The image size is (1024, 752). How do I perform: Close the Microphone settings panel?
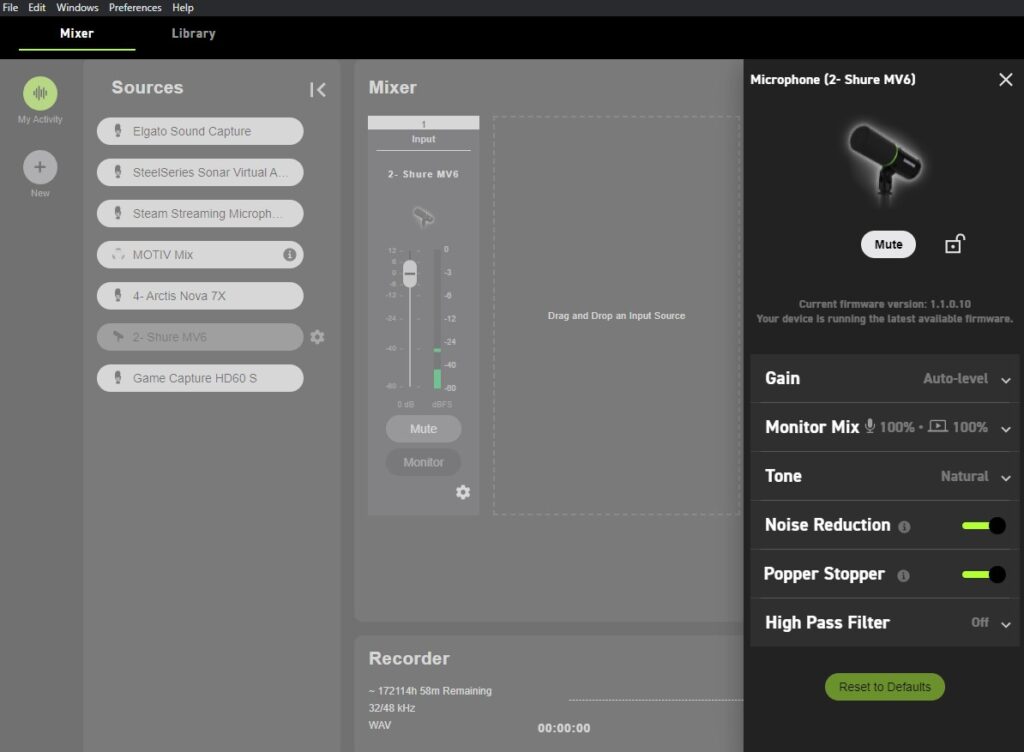point(1006,80)
